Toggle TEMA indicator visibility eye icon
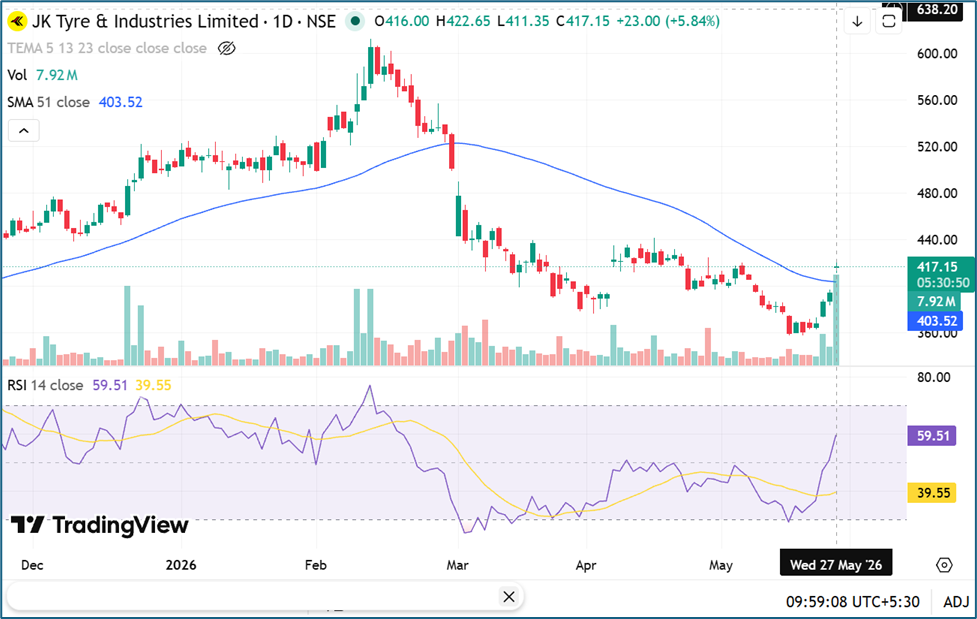Image resolution: width=977 pixels, height=619 pixels. [x=227, y=48]
